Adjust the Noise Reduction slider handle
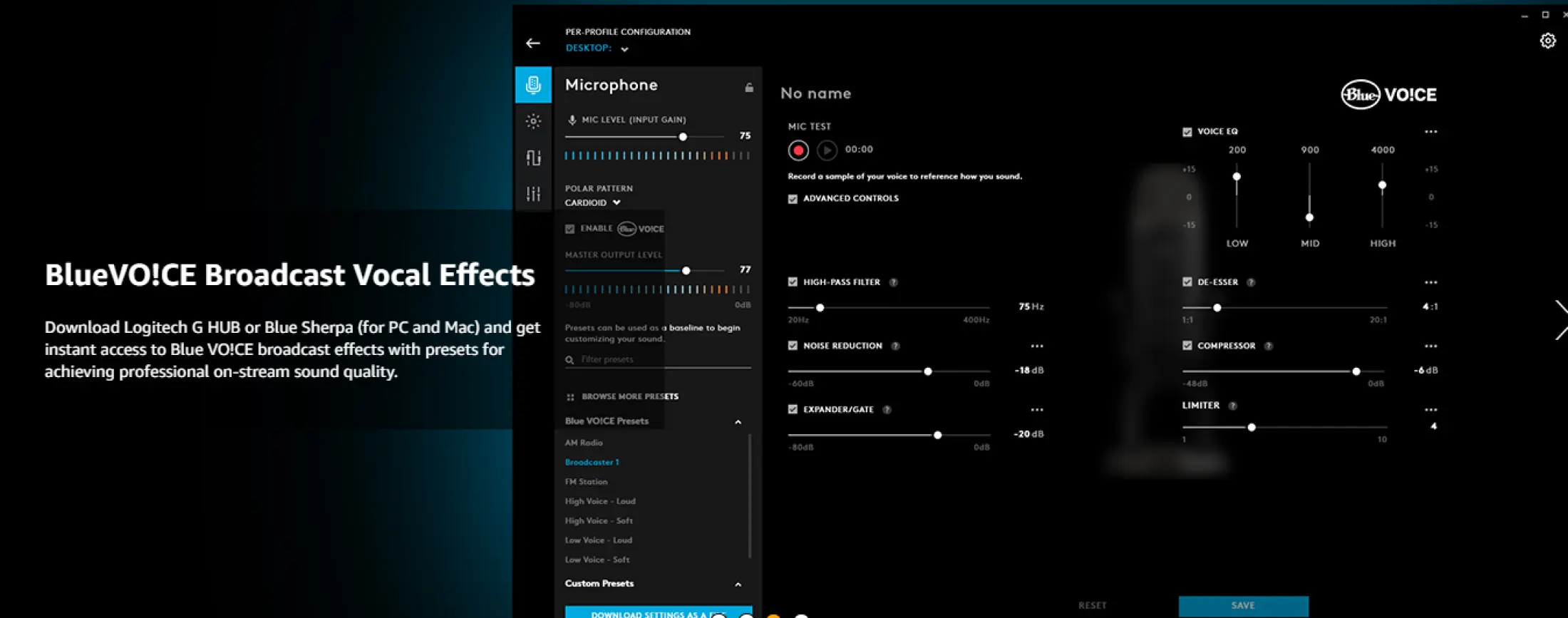Viewport: 1568px width, 618px height. pyautogui.click(x=927, y=371)
